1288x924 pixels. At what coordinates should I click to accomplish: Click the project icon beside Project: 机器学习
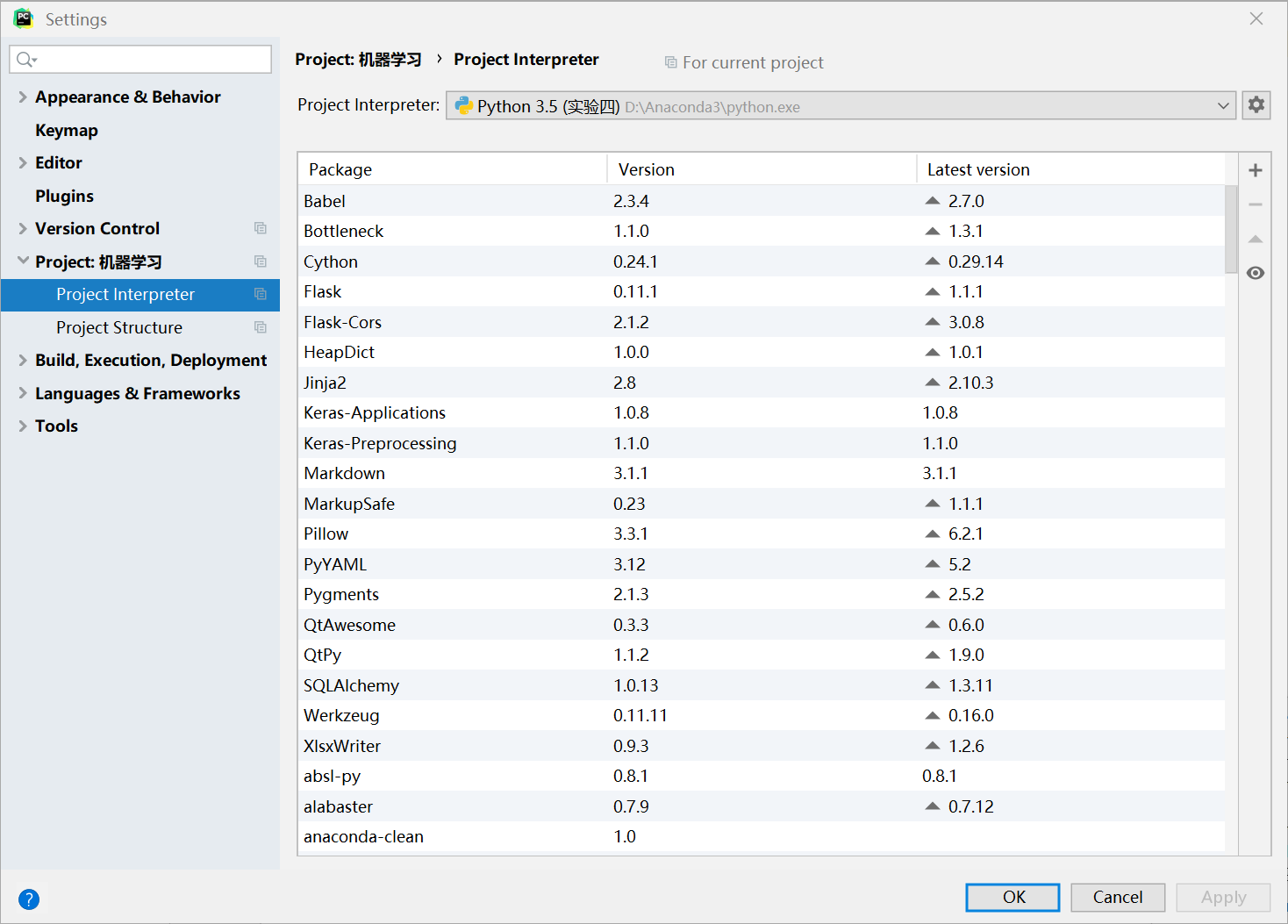coord(261,261)
